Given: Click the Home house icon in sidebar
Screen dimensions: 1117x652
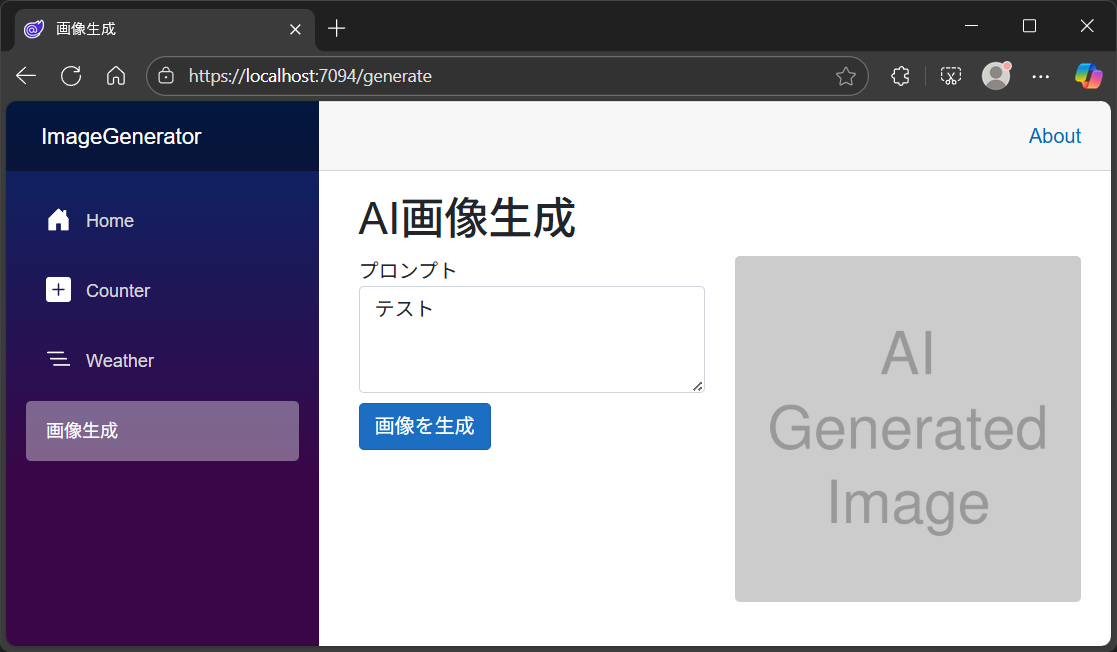Looking at the screenshot, I should [58, 220].
